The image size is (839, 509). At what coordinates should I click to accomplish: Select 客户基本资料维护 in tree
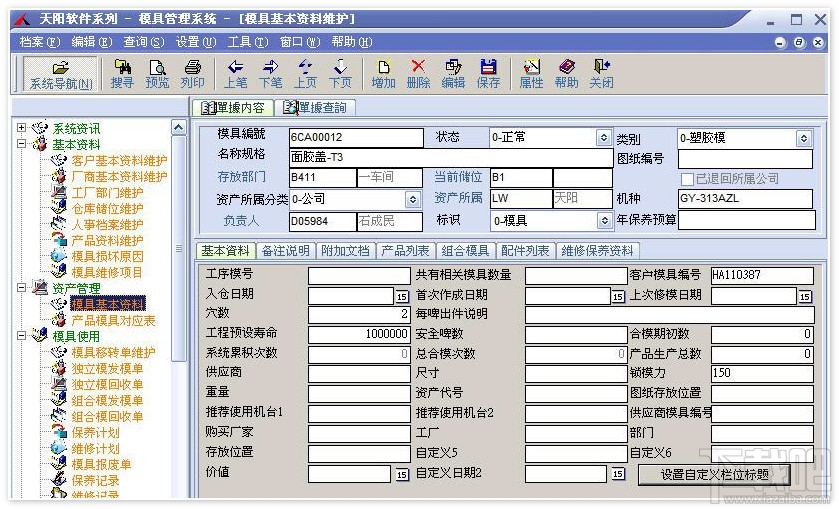click(x=119, y=160)
